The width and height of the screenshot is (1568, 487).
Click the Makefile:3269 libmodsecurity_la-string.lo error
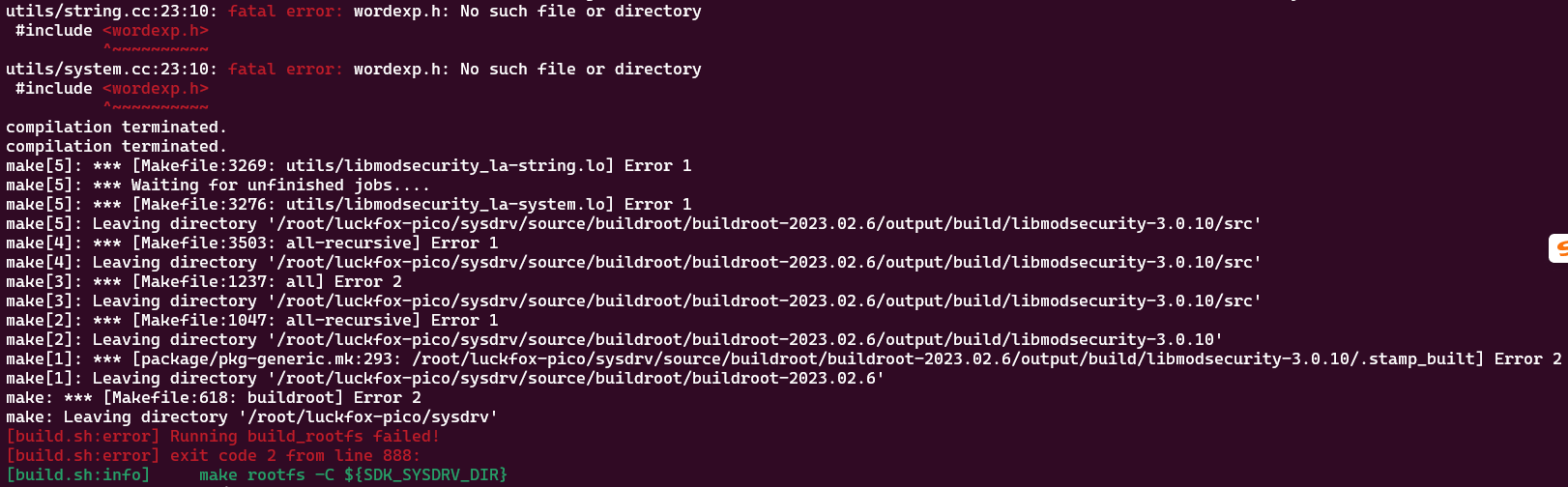pyautogui.click(x=349, y=166)
